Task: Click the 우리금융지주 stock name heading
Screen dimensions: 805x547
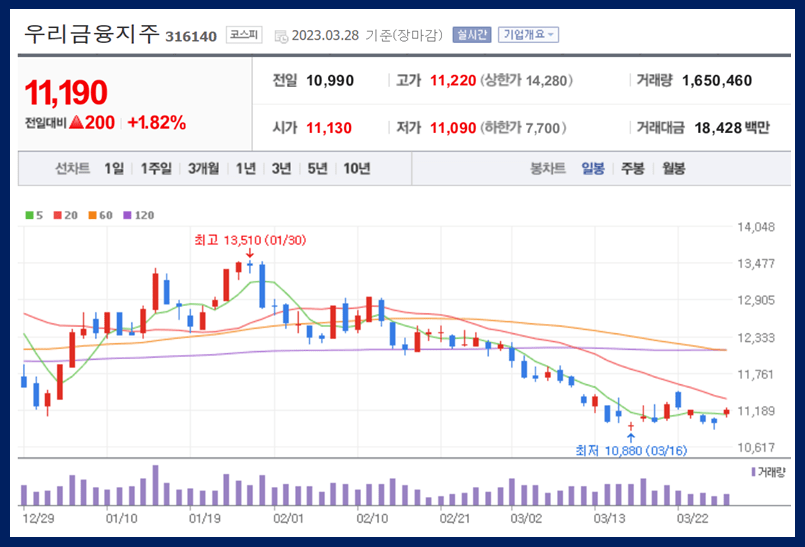Action: (92, 34)
